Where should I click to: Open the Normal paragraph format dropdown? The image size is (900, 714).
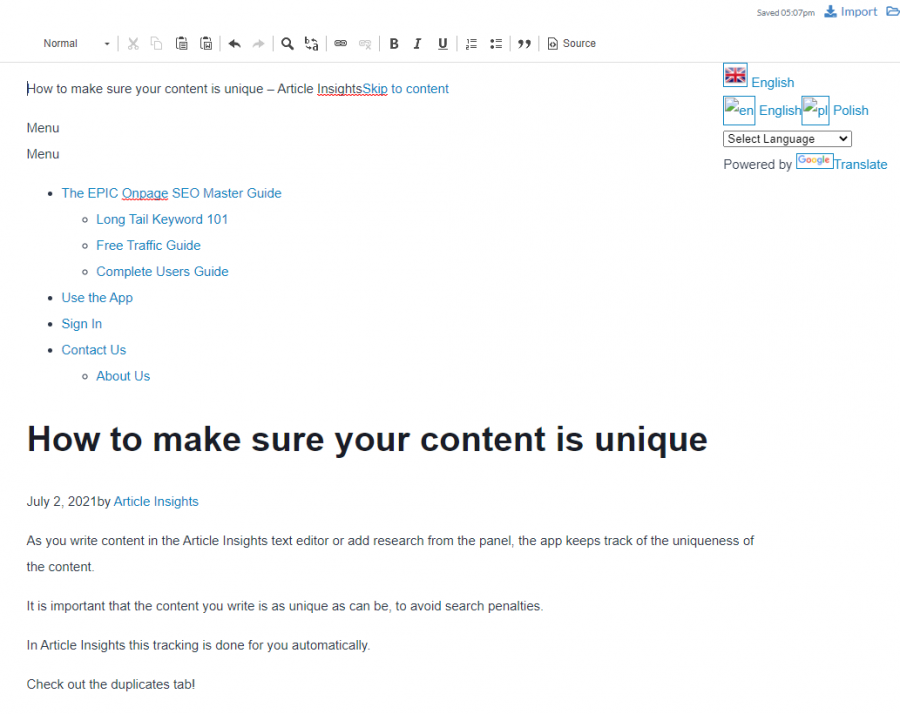(x=76, y=44)
